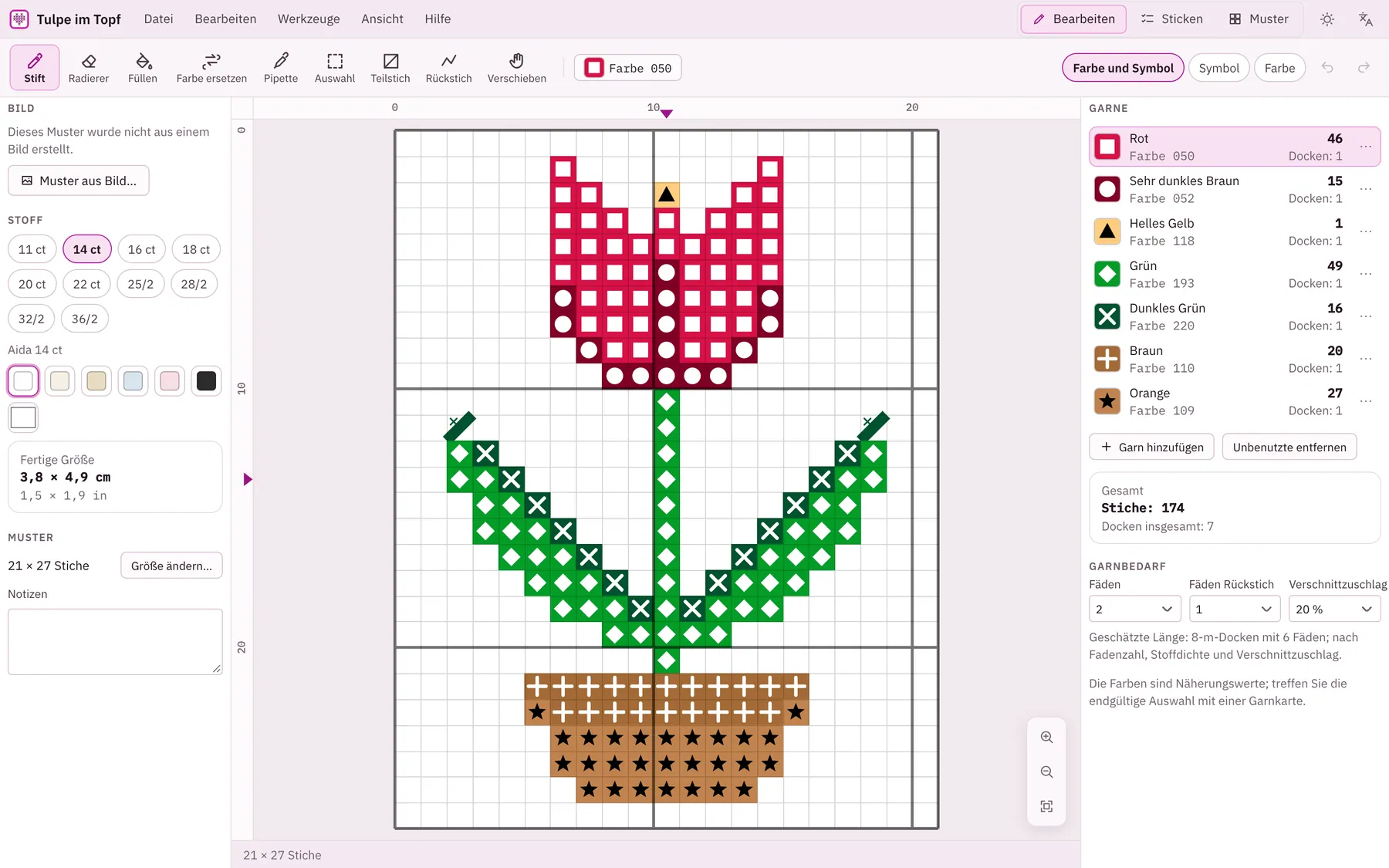The height and width of the screenshot is (868, 1389).
Task: Switch to the Muster mode tab
Action: pos(1259,19)
